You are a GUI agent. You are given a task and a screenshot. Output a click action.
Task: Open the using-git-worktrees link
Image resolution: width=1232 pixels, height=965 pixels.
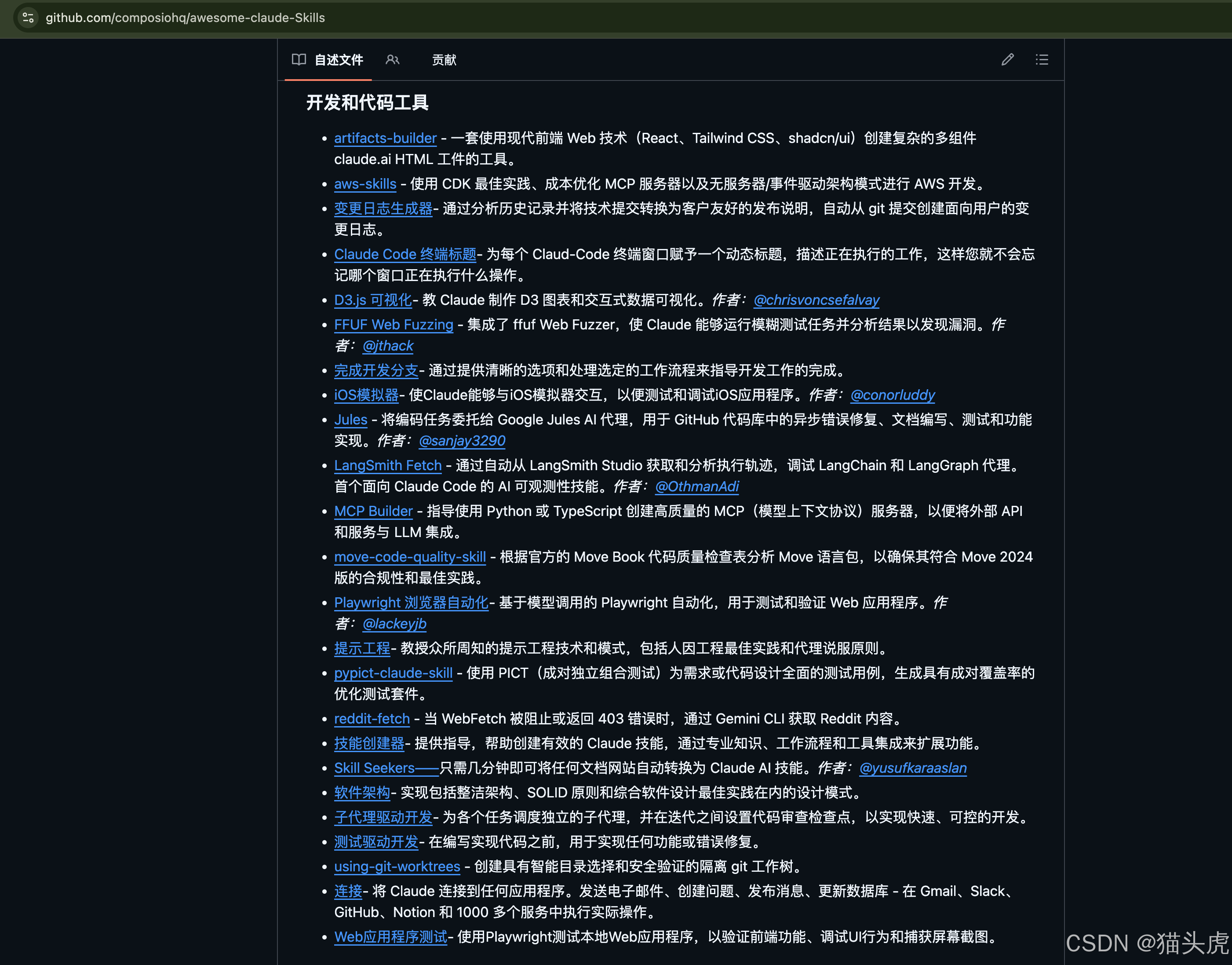(397, 866)
